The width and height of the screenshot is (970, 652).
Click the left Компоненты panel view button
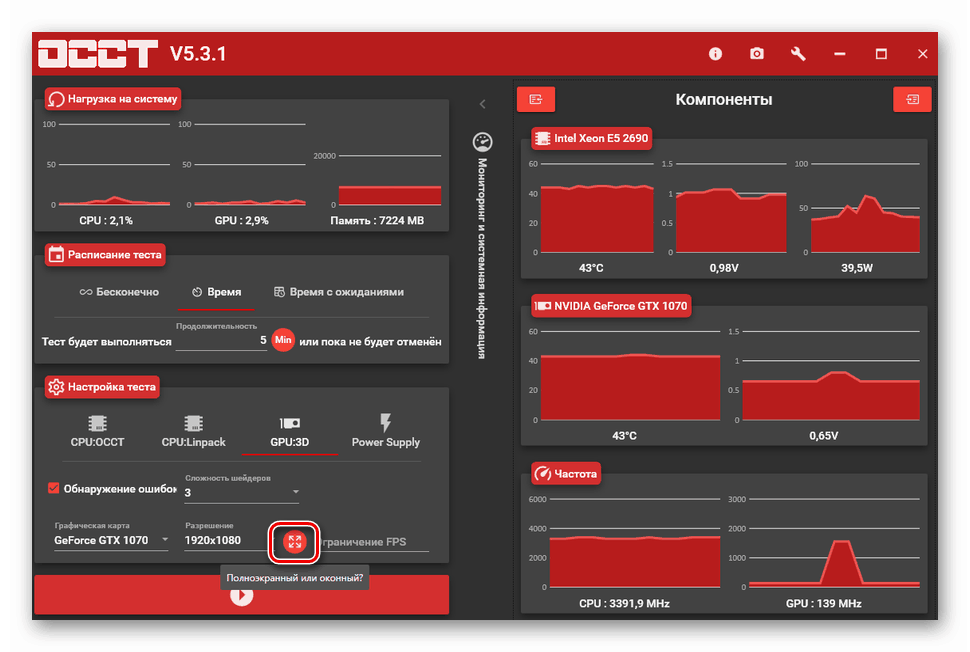(x=536, y=100)
